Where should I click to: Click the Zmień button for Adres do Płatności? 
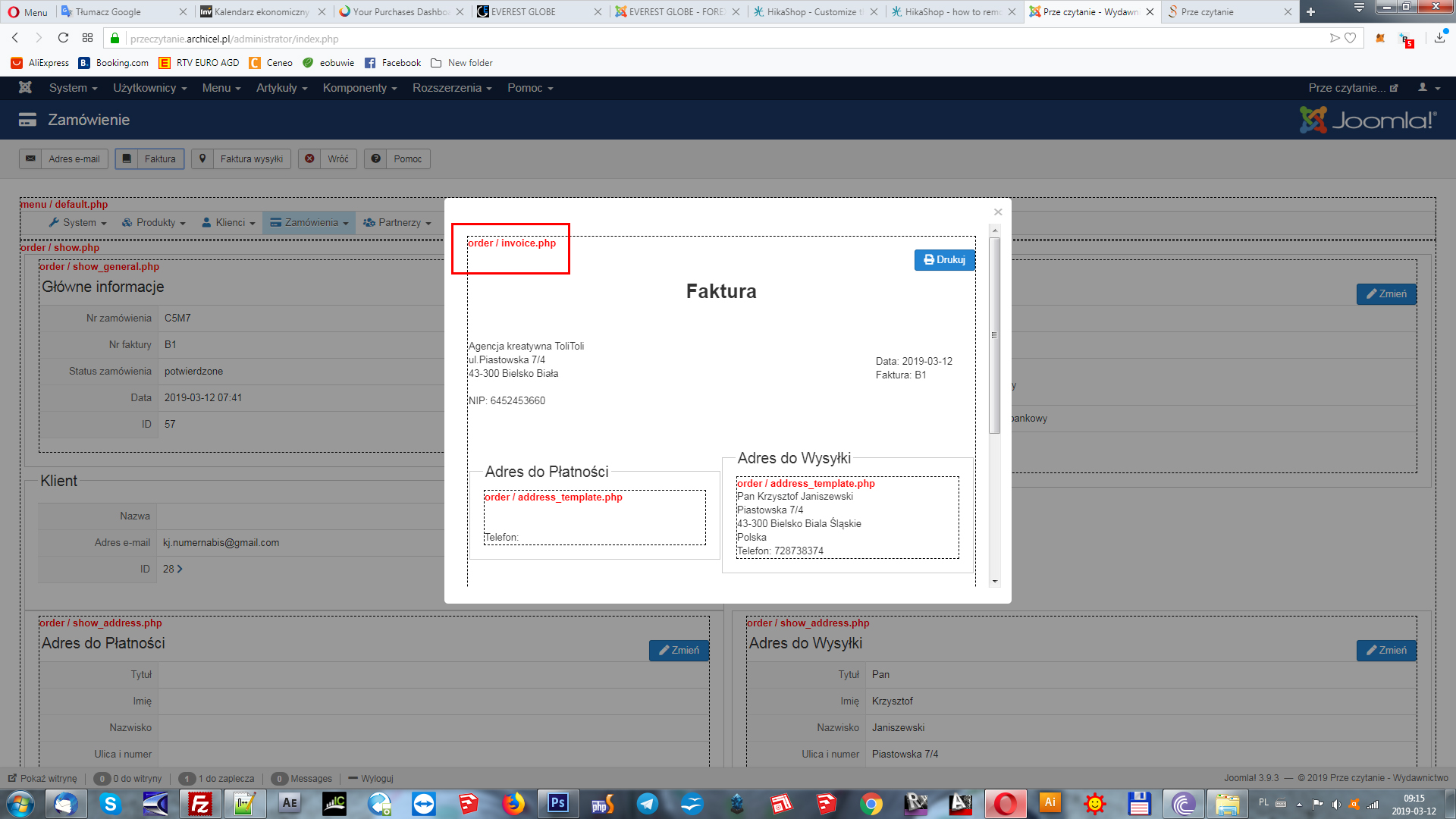[679, 651]
